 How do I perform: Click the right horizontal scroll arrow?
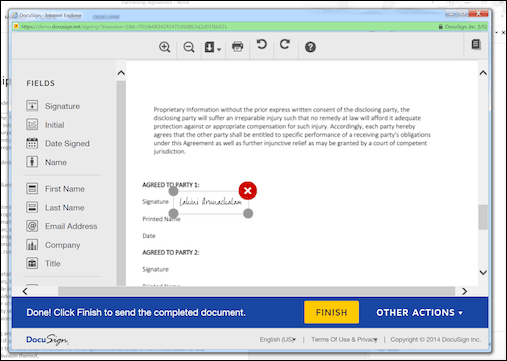pyautogui.click(x=464, y=291)
